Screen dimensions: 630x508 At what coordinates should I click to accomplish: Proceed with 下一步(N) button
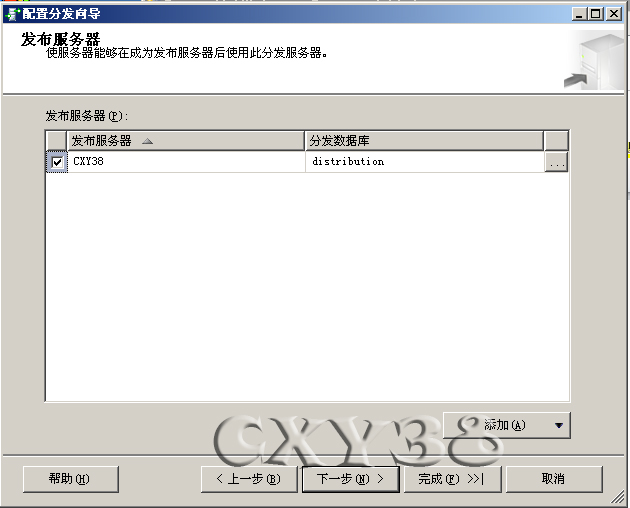point(350,479)
